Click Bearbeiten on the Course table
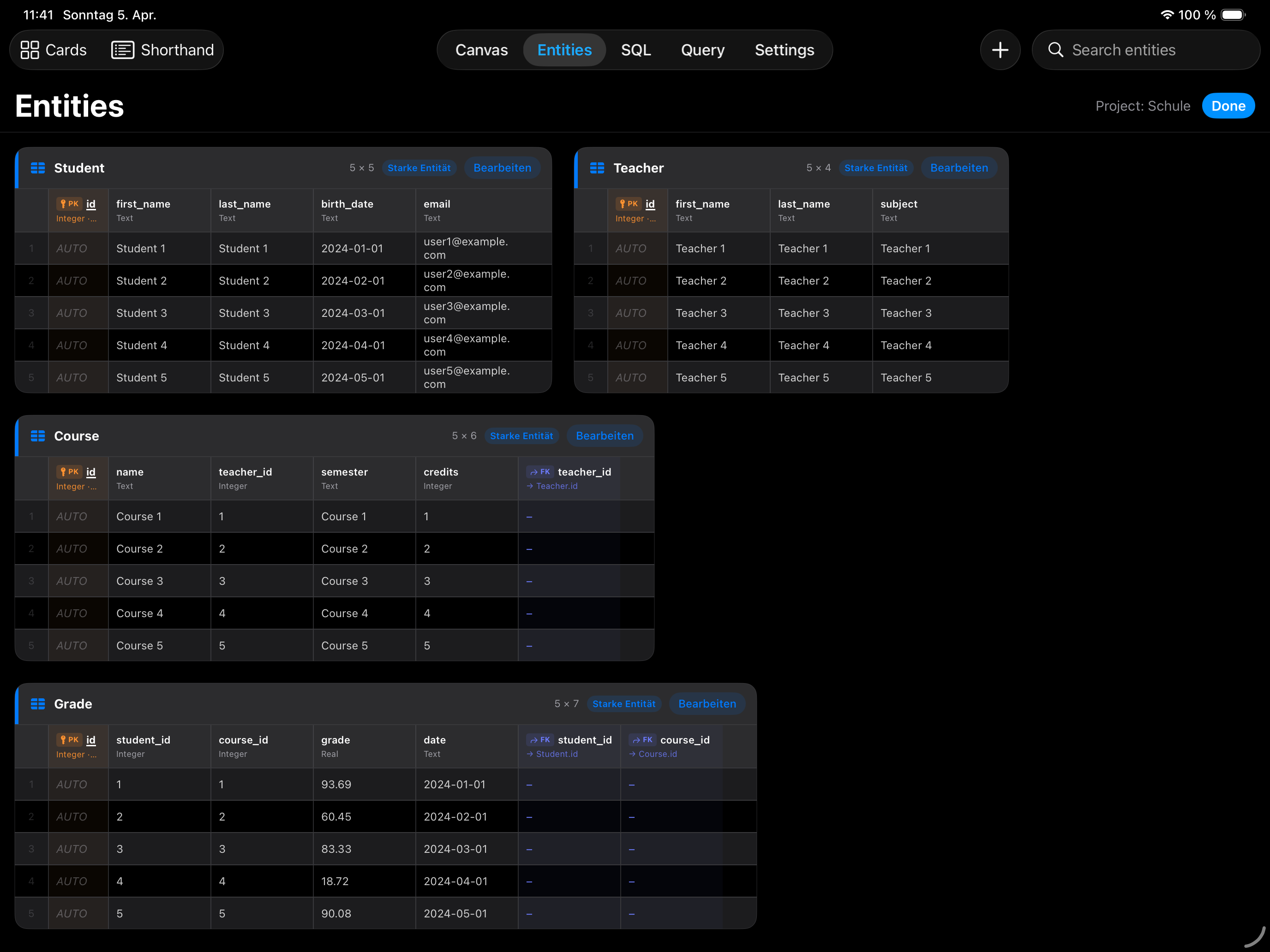Screen dimensions: 1270x952 (x=605, y=436)
